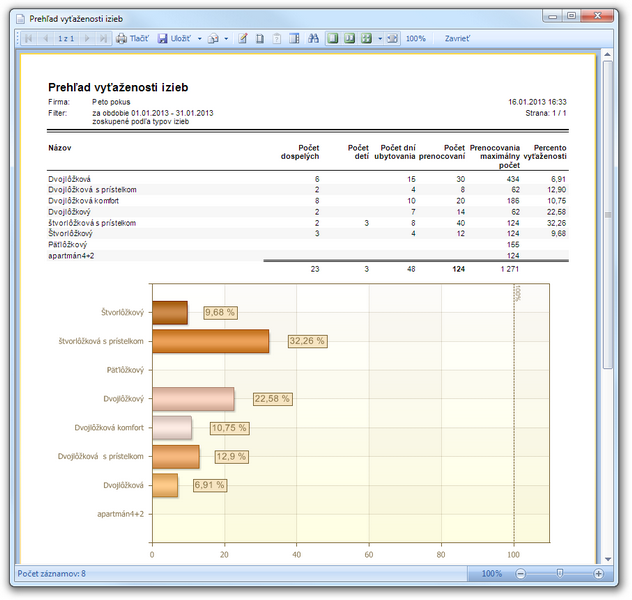The width and height of the screenshot is (632, 600).
Task: Toggle the thumbnails panel icon
Action: pos(295,39)
